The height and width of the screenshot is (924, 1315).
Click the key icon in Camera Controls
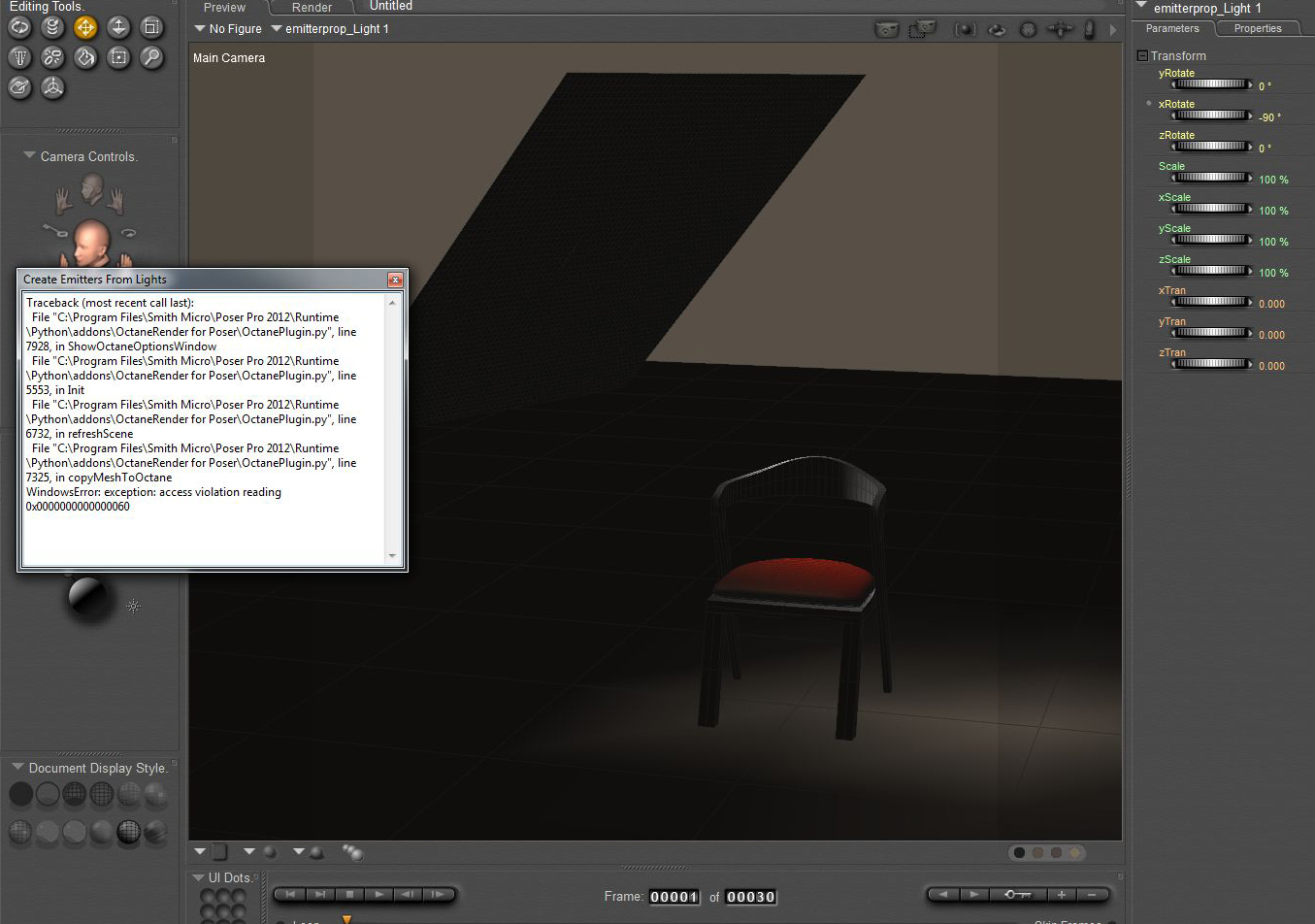pyautogui.click(x=55, y=231)
